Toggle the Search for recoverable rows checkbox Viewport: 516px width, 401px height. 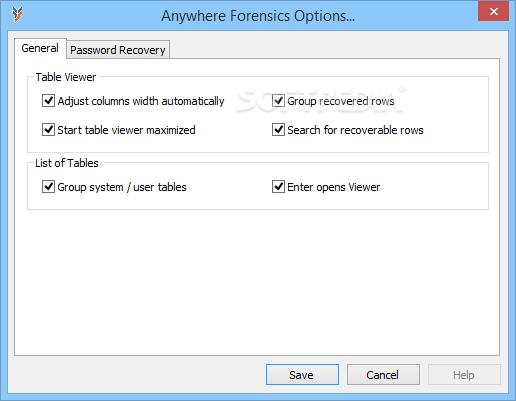(278, 129)
